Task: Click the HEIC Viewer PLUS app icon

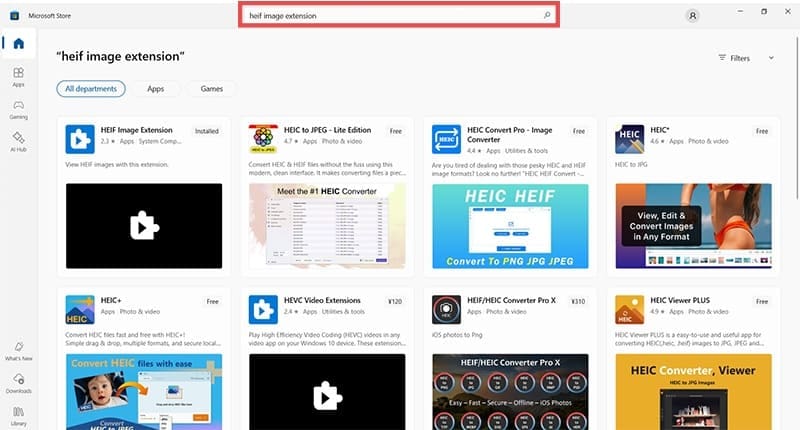Action: 630,310
